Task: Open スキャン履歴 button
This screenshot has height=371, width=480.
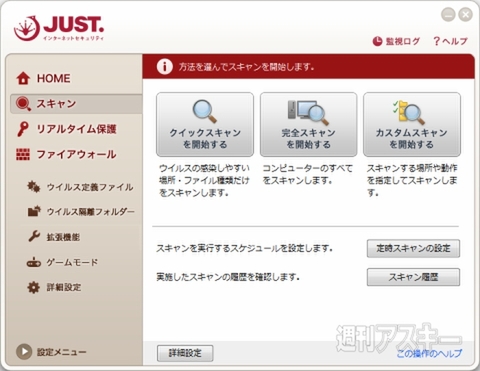Action: (x=413, y=277)
